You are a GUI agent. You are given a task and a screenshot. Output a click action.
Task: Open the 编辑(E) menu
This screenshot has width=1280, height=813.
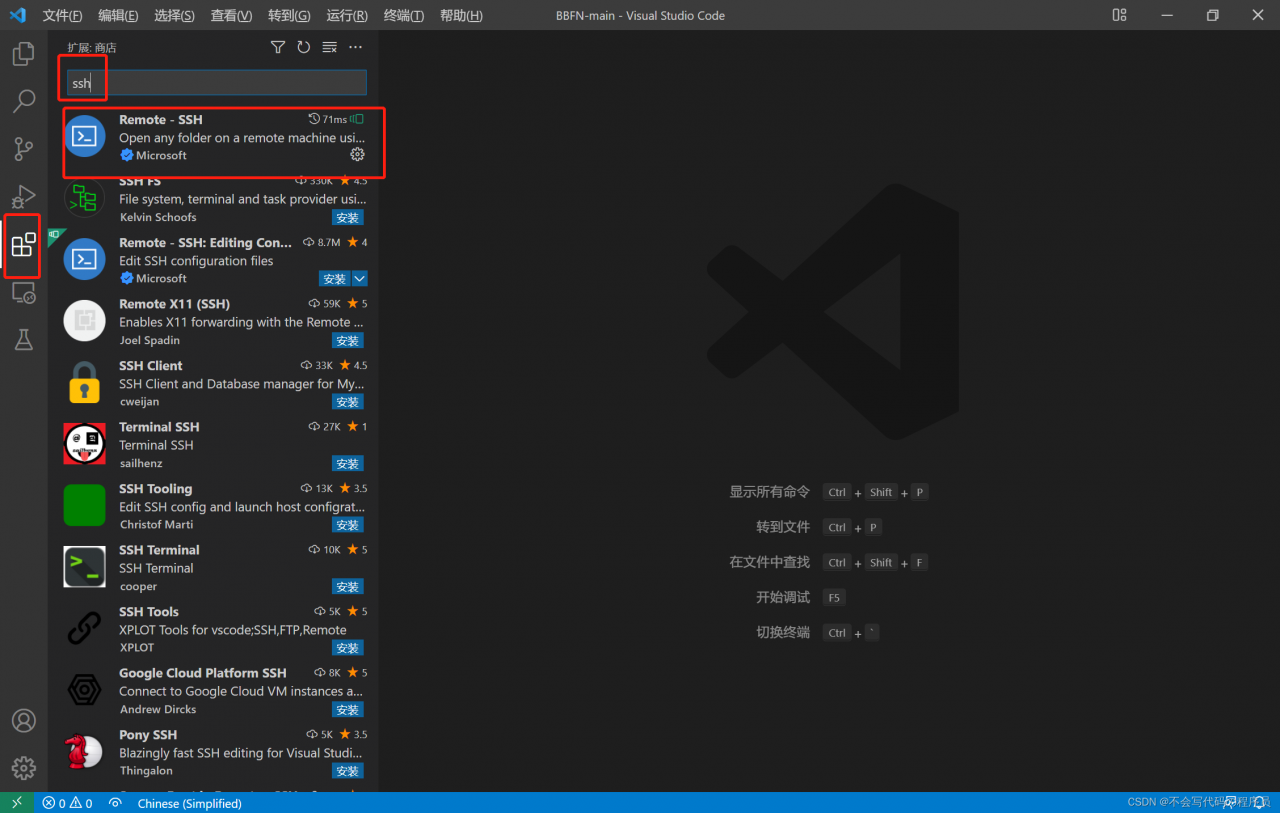click(118, 16)
